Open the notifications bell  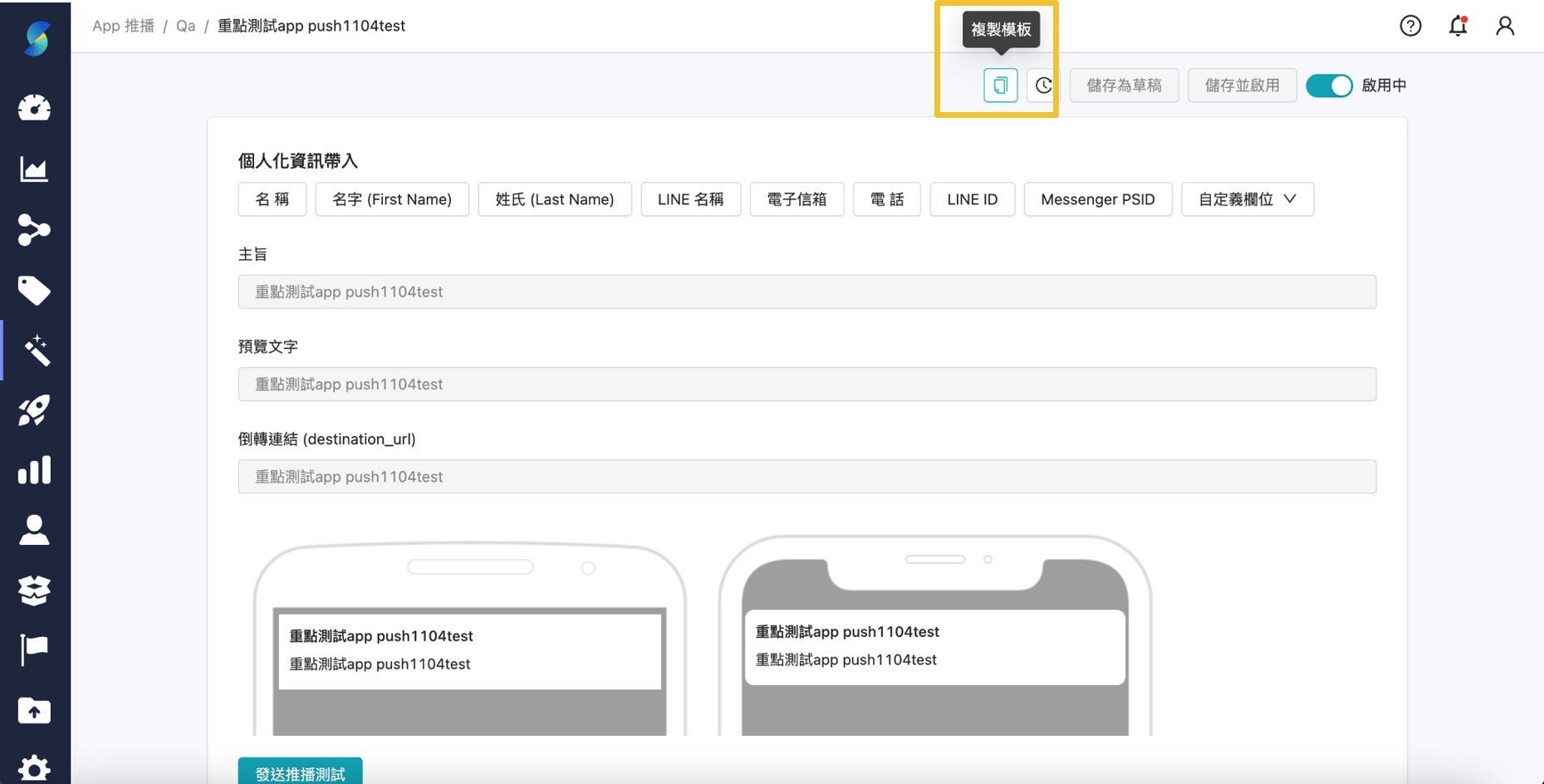[x=1458, y=26]
